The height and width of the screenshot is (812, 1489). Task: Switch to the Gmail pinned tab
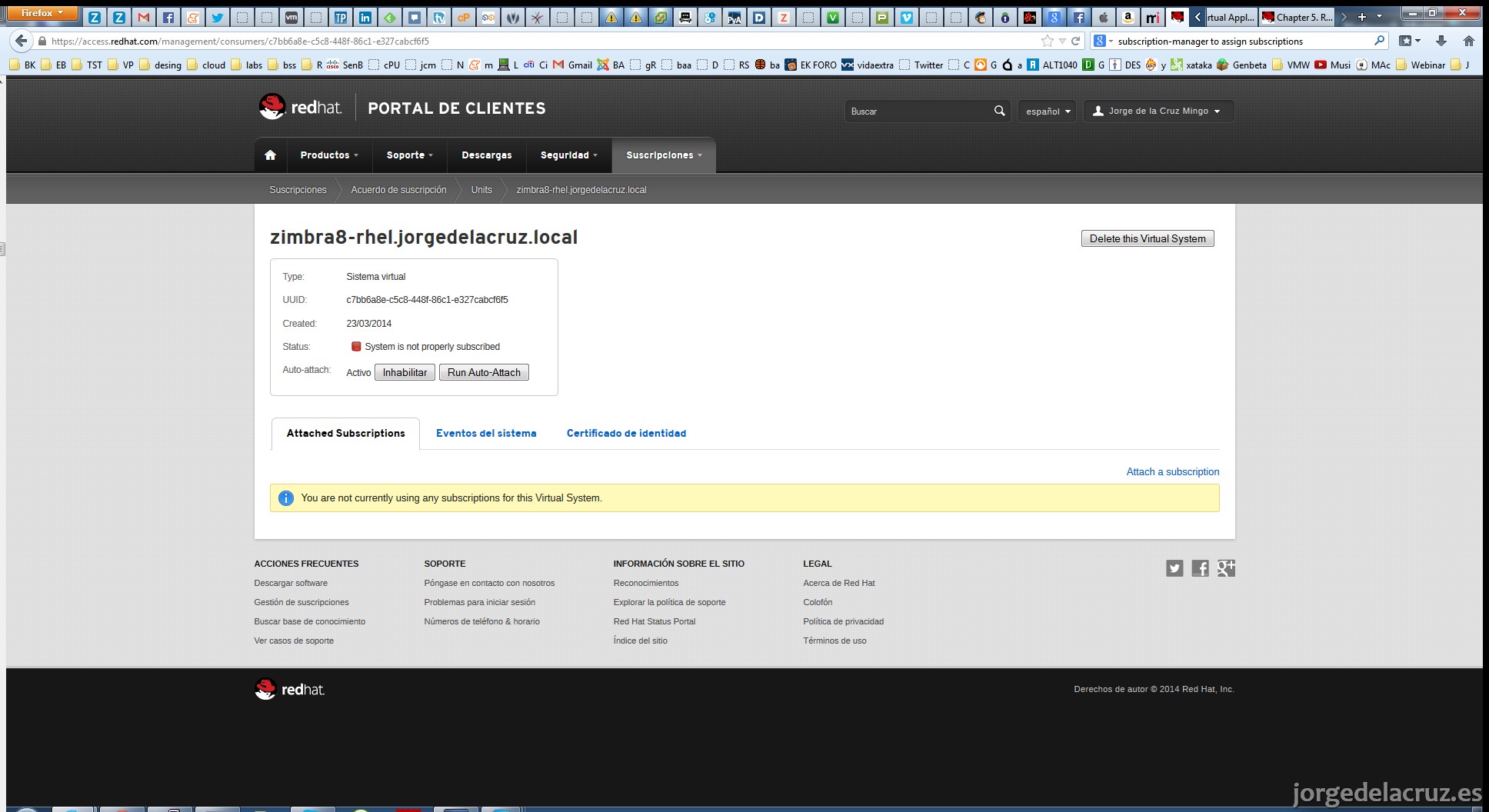(x=144, y=17)
